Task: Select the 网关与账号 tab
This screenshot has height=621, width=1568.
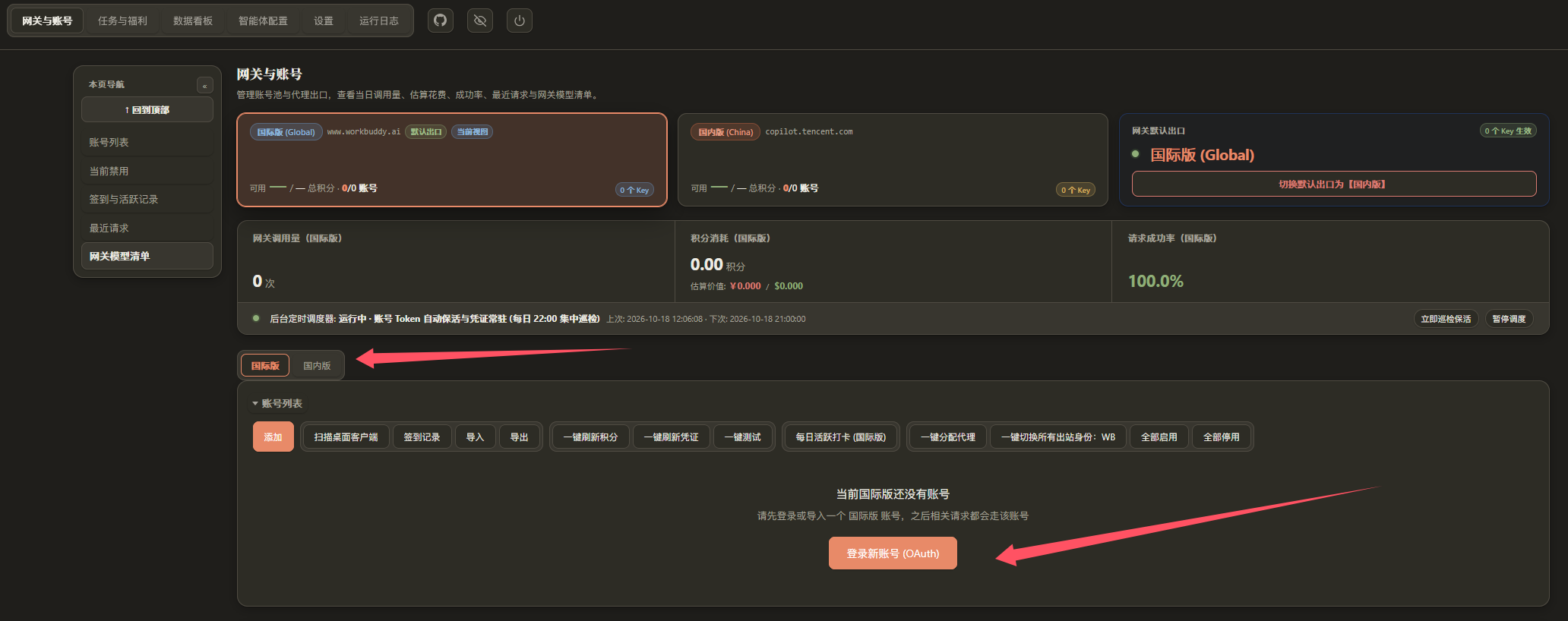Action: coord(47,20)
